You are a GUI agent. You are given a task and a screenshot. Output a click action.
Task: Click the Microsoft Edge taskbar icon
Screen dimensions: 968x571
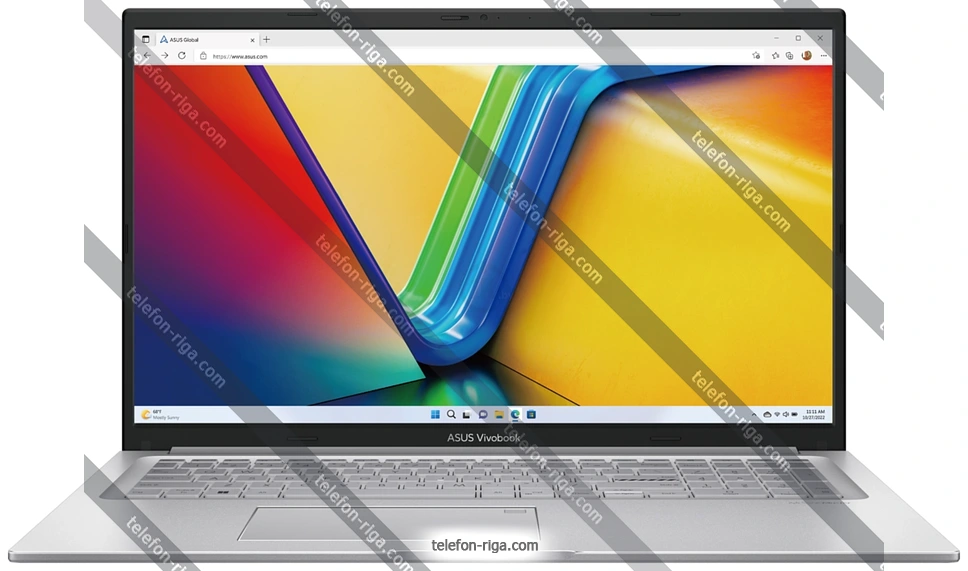tap(515, 413)
